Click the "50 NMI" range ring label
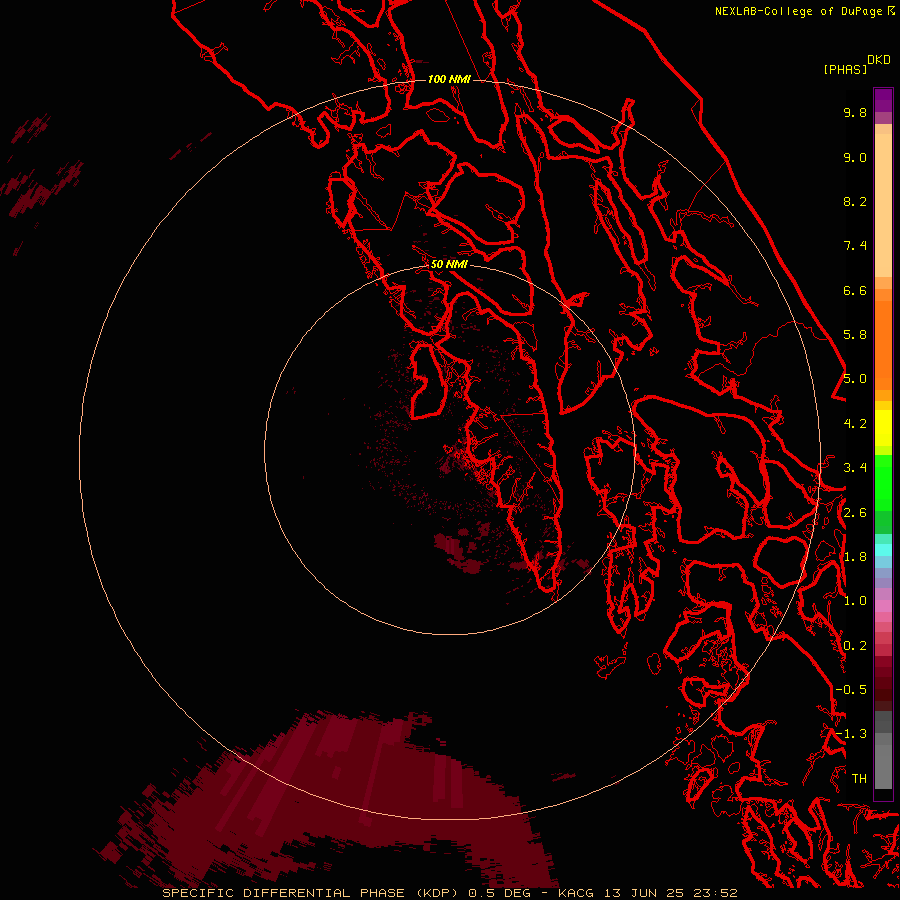This screenshot has width=900, height=900. click(449, 264)
